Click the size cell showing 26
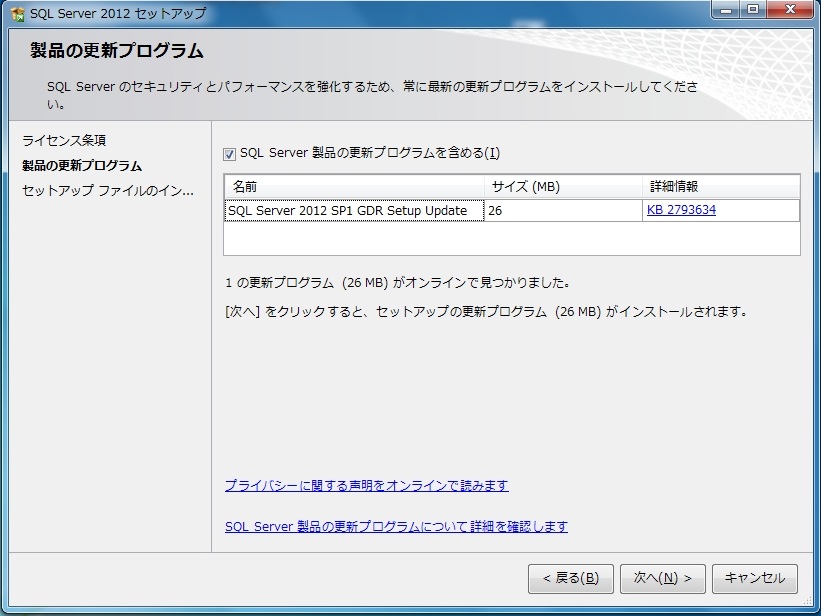 563,211
